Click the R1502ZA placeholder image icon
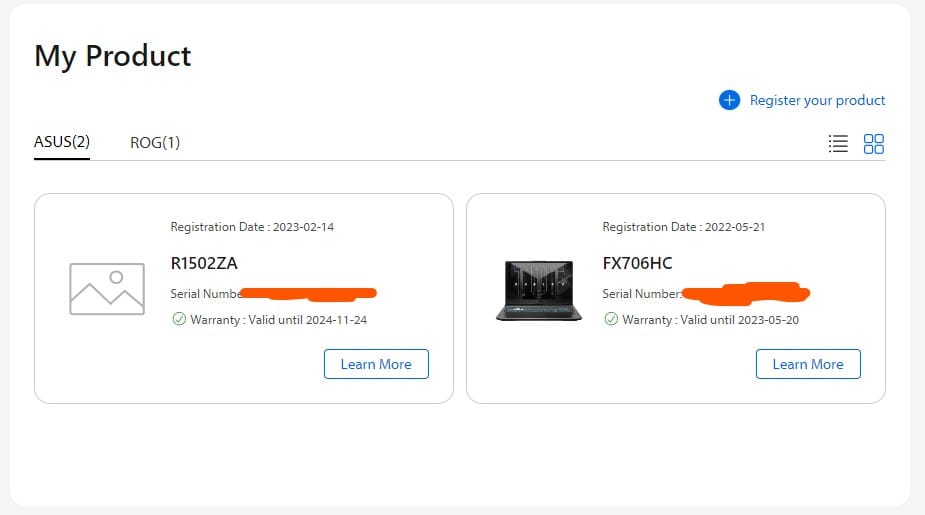925x515 pixels. (x=107, y=290)
